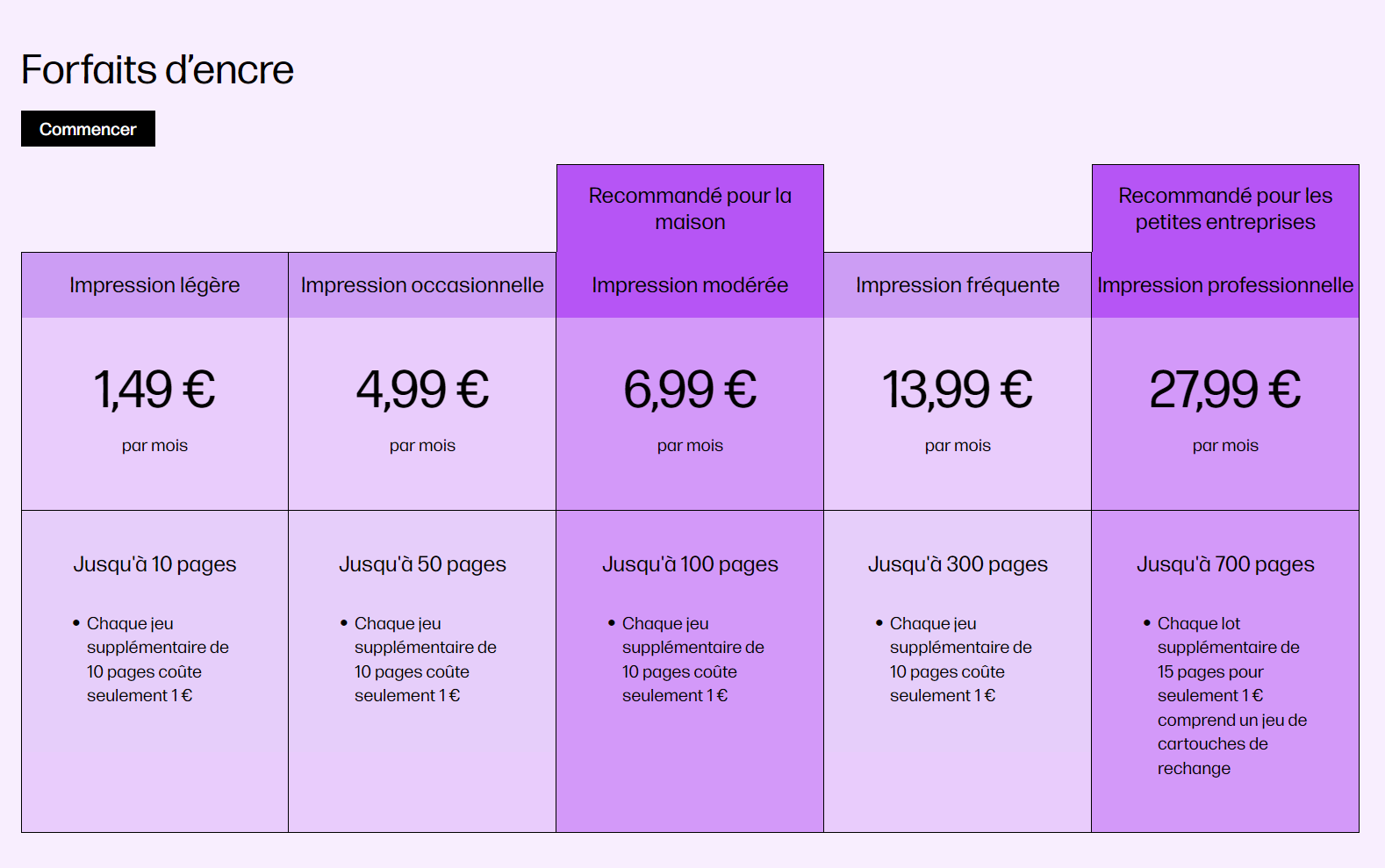Click the 13,99 € price
This screenshot has width=1385, height=868.
[x=958, y=390]
